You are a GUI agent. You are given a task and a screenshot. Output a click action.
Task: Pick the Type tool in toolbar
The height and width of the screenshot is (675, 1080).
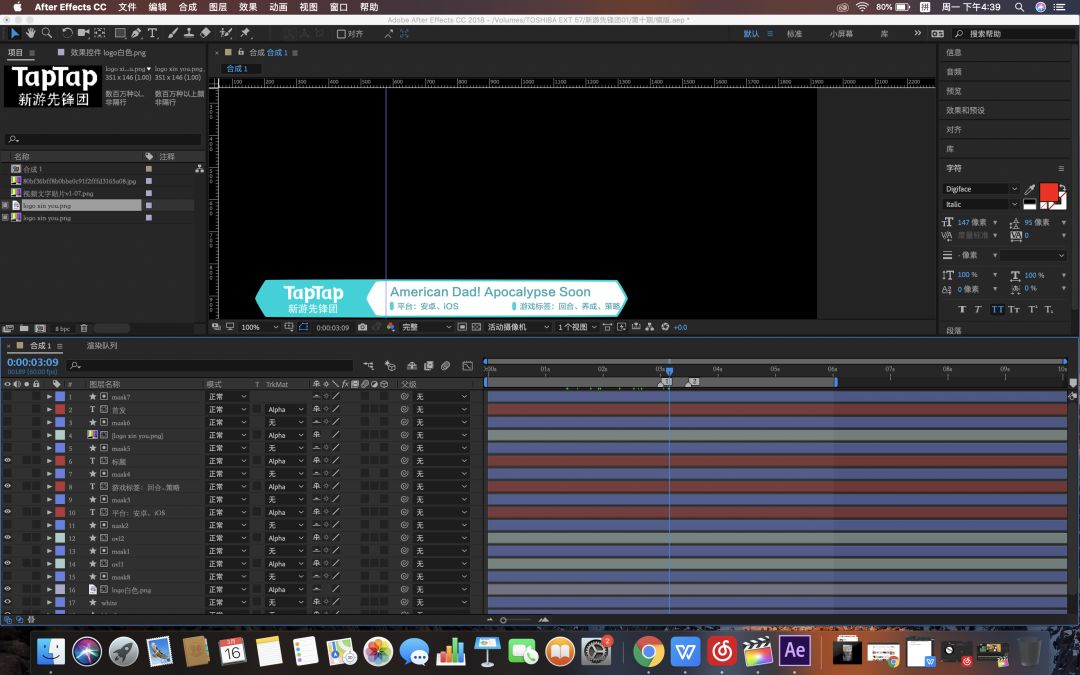153,33
